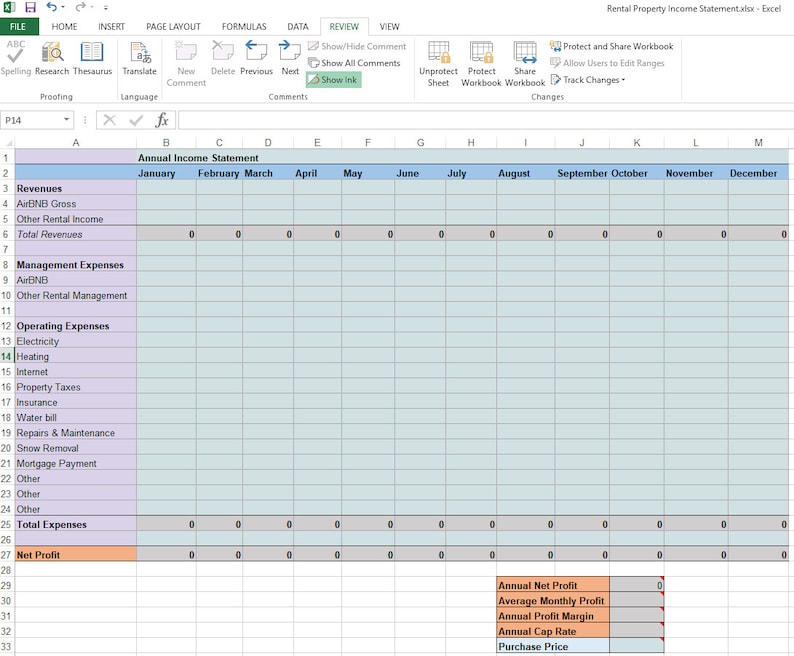This screenshot has height=656, width=794.
Task: Open the PAGE LAYOUT tab
Action: (x=173, y=27)
